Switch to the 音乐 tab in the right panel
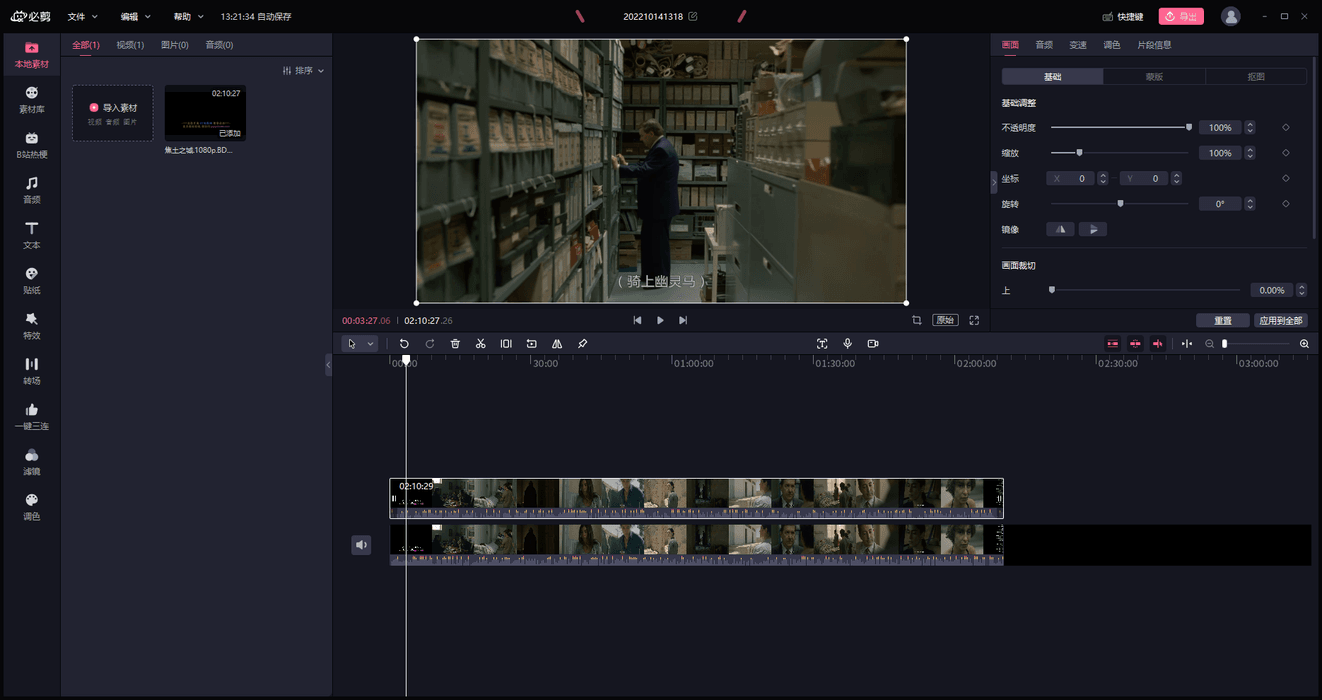The height and width of the screenshot is (700, 1322). 1043,44
